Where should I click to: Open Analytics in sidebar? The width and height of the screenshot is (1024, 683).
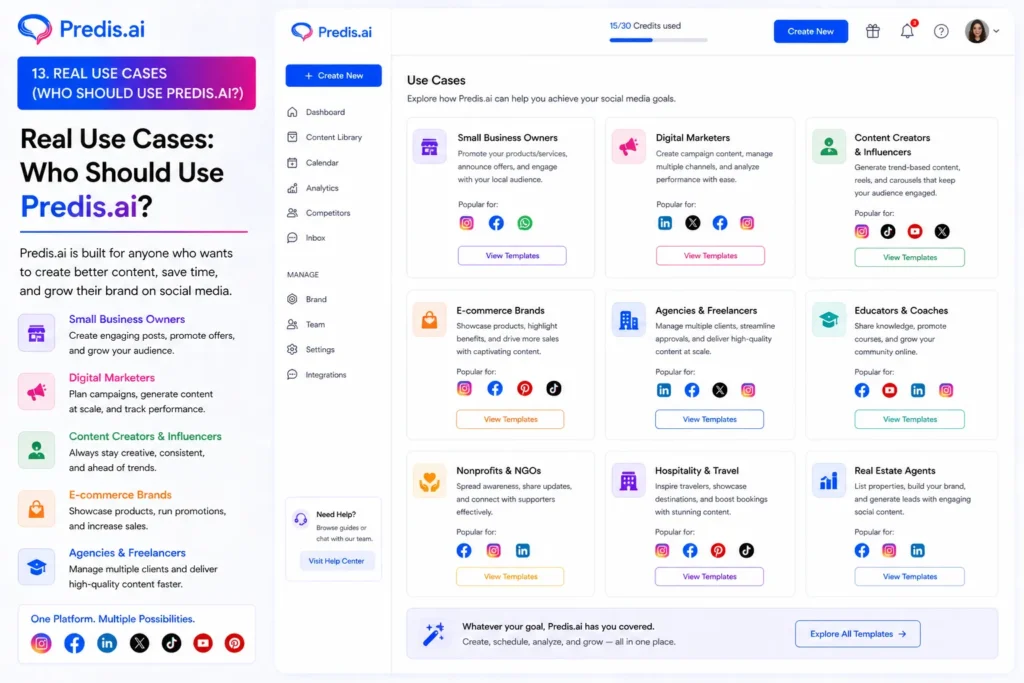click(x=313, y=188)
